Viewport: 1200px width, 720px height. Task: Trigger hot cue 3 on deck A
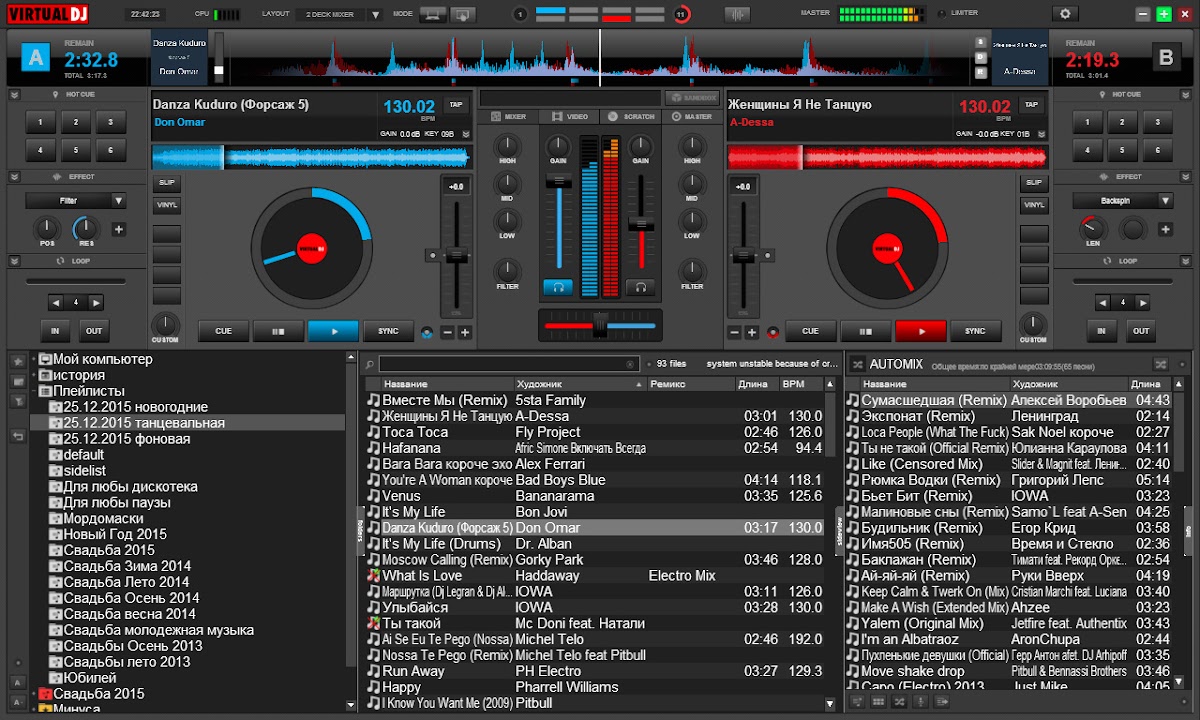pyautogui.click(x=111, y=122)
